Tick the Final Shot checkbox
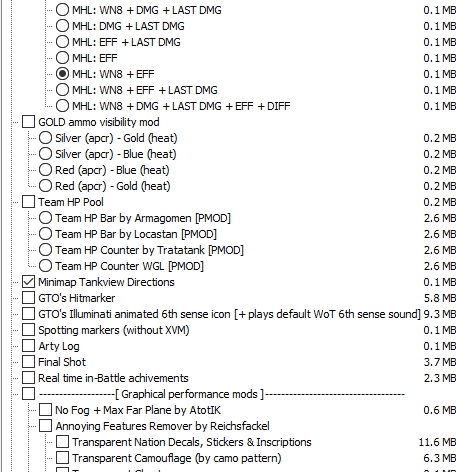This screenshot has width=456, height=472. (28, 362)
